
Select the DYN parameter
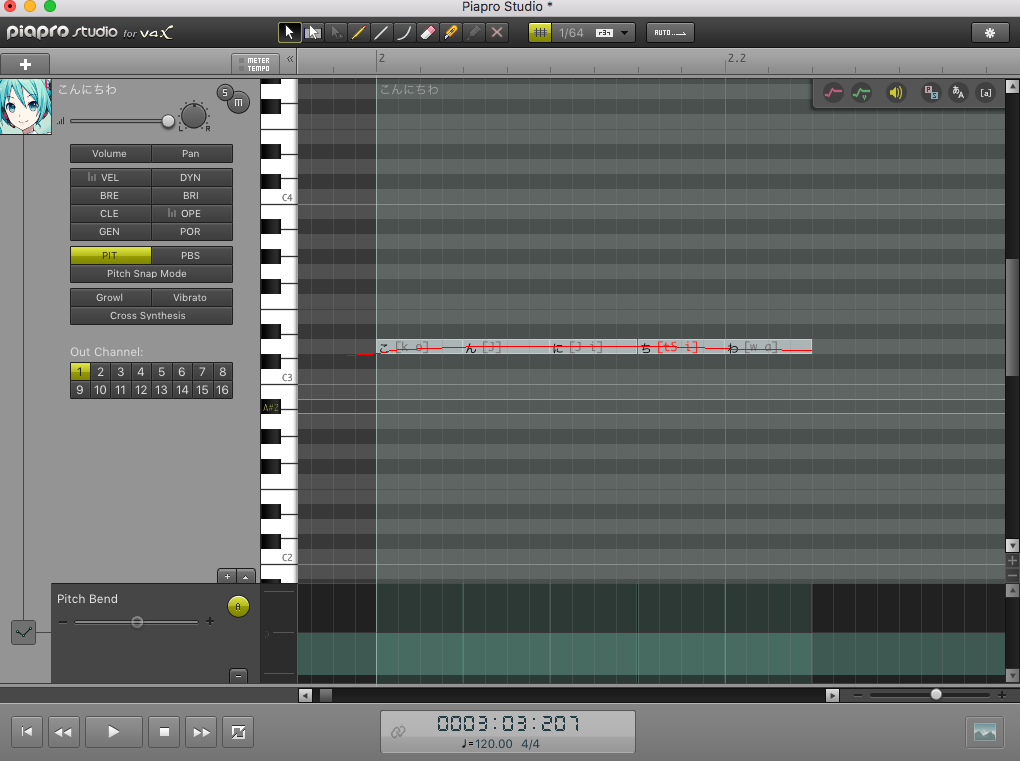point(191,178)
